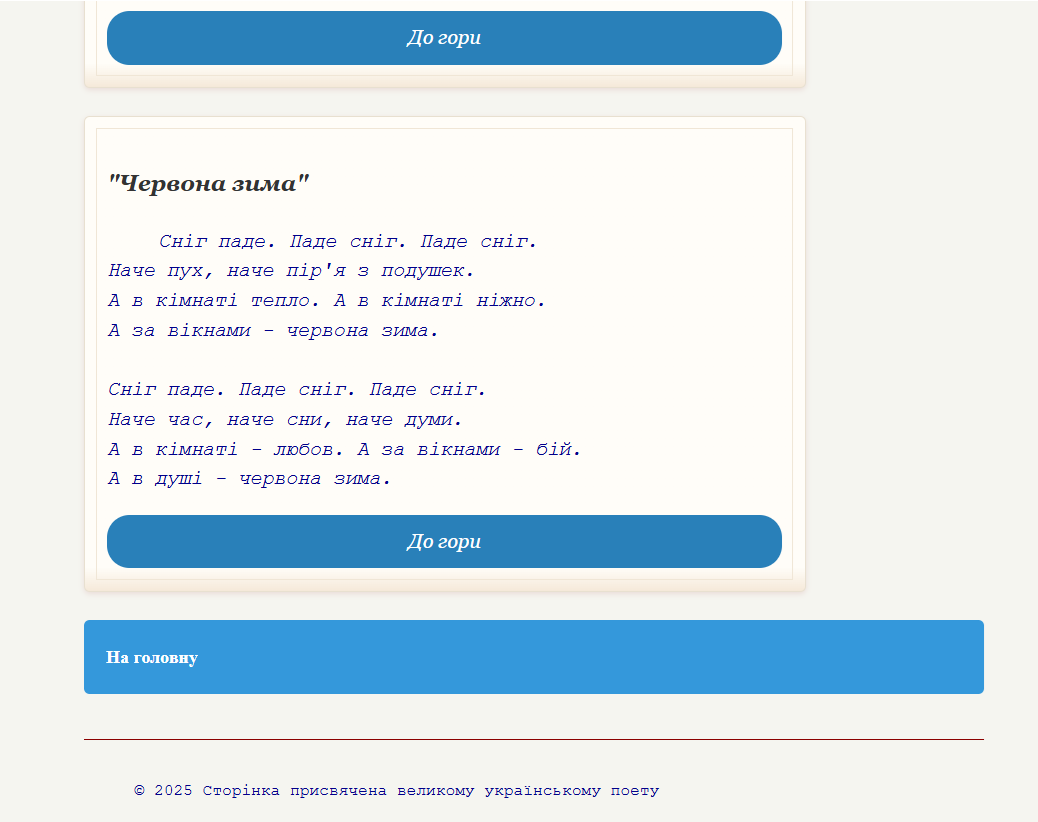Click the line starting "А в кімнаті – любов"
The height and width of the screenshot is (822, 1038).
(344, 450)
